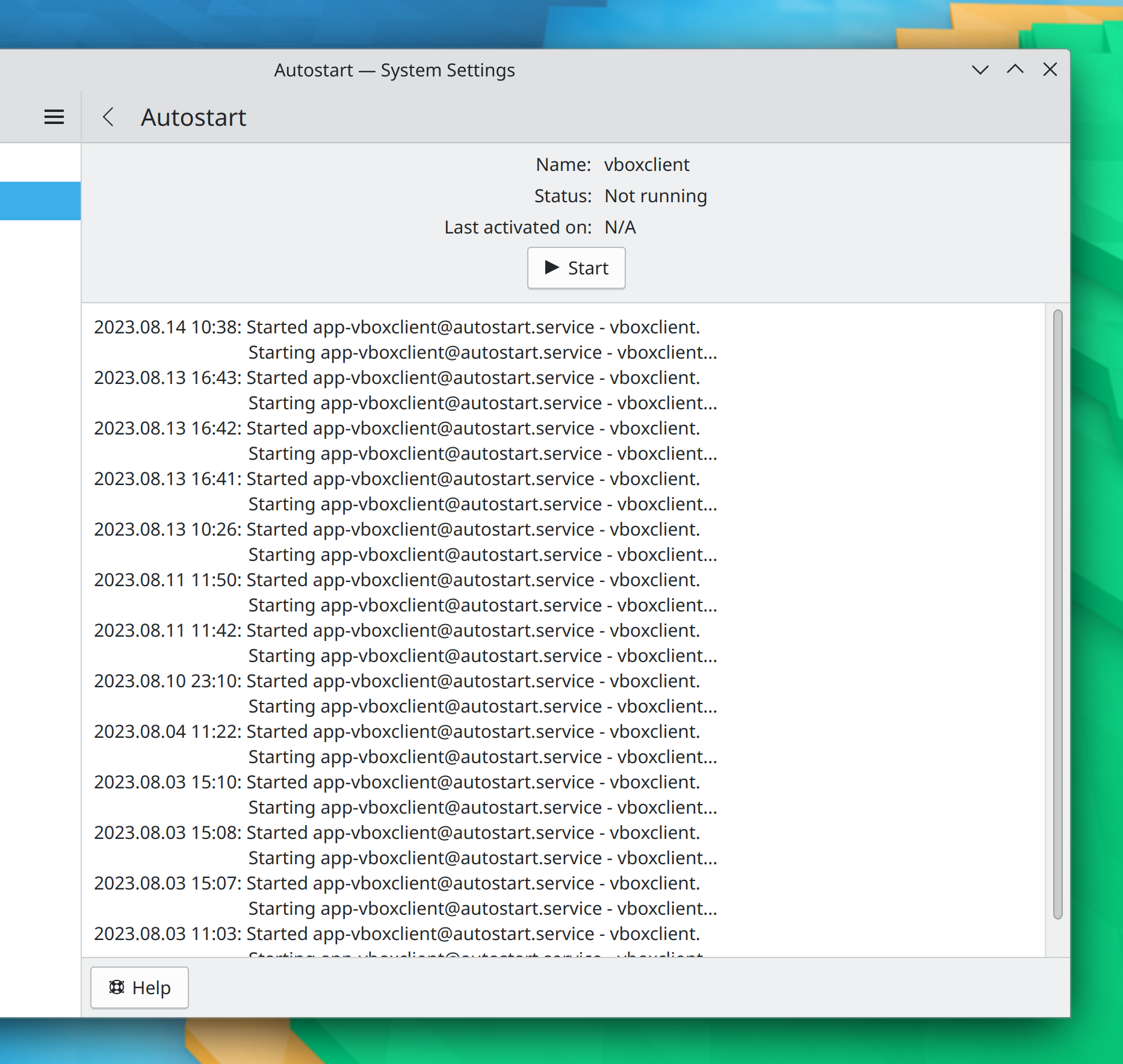Click the window title bar text
The width and height of the screenshot is (1123, 1064).
coord(394,70)
